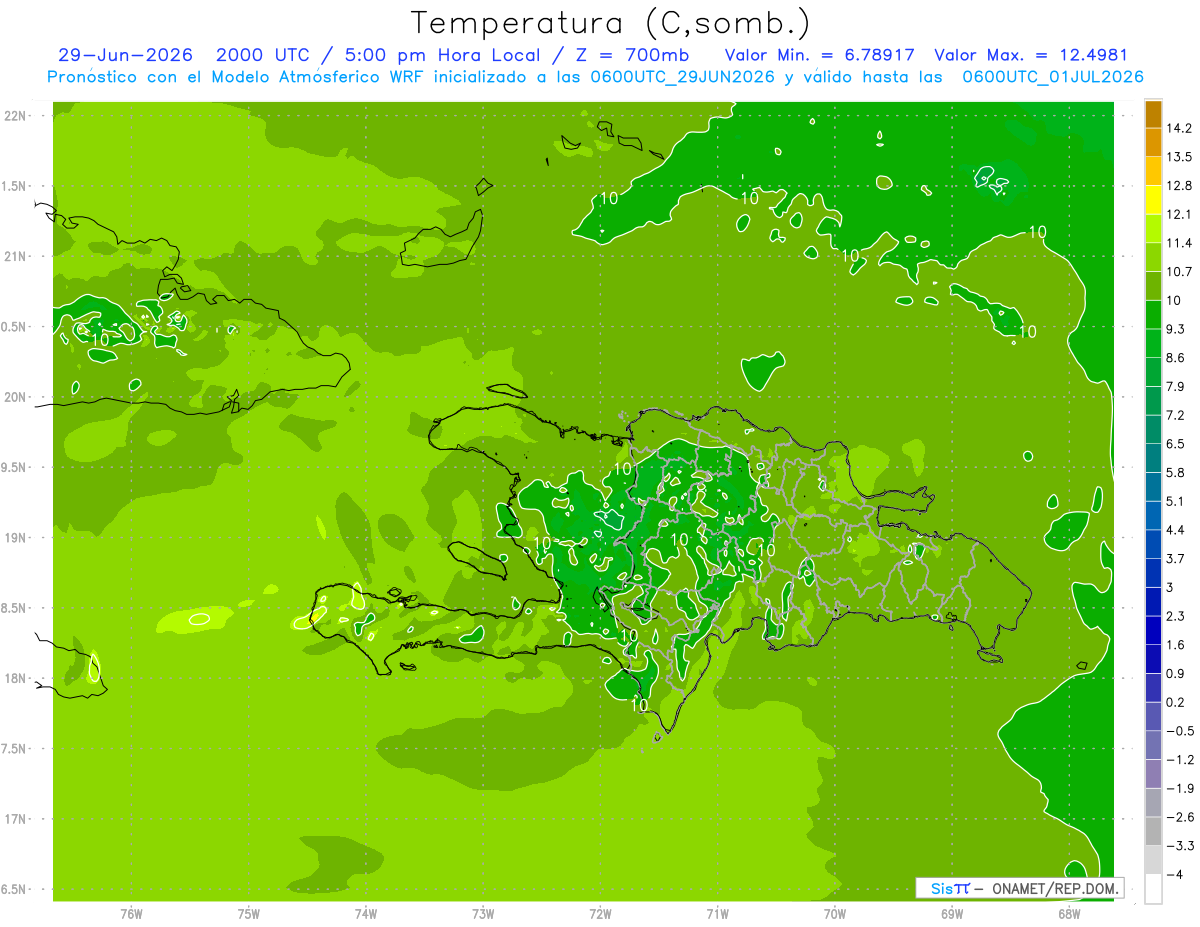The height and width of the screenshot is (927, 1200).
Task: Click the '69W' longitude label
Action: point(952,914)
